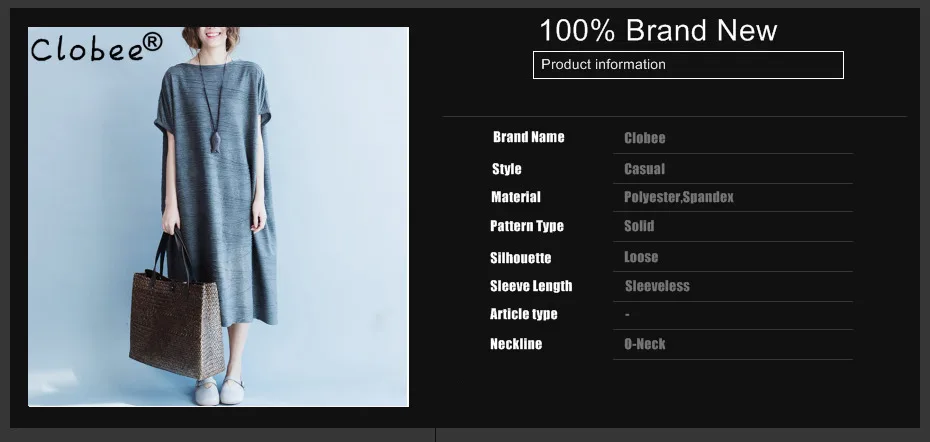Click the Solid pattern value
Image resolution: width=930 pixels, height=442 pixels.
tap(639, 226)
